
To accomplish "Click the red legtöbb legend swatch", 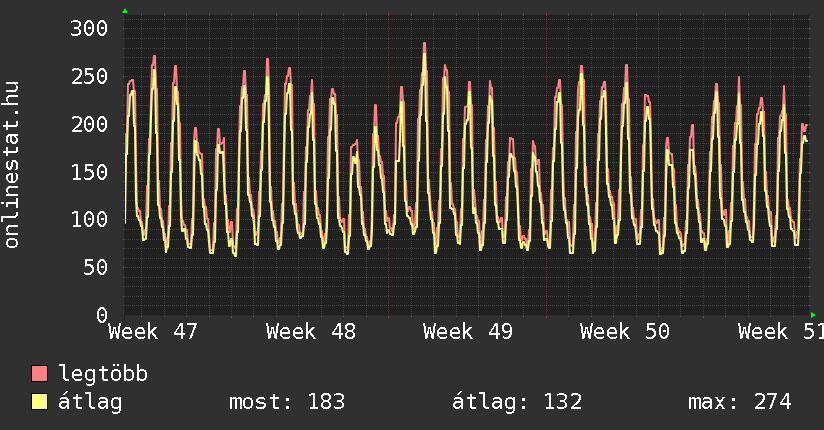I will tap(40, 374).
